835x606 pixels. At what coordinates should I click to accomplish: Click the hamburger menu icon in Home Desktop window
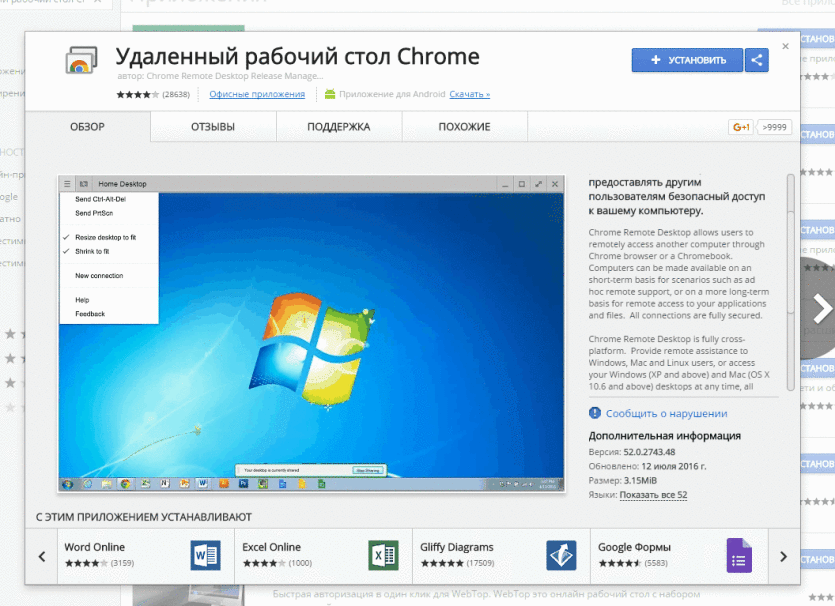(67, 184)
